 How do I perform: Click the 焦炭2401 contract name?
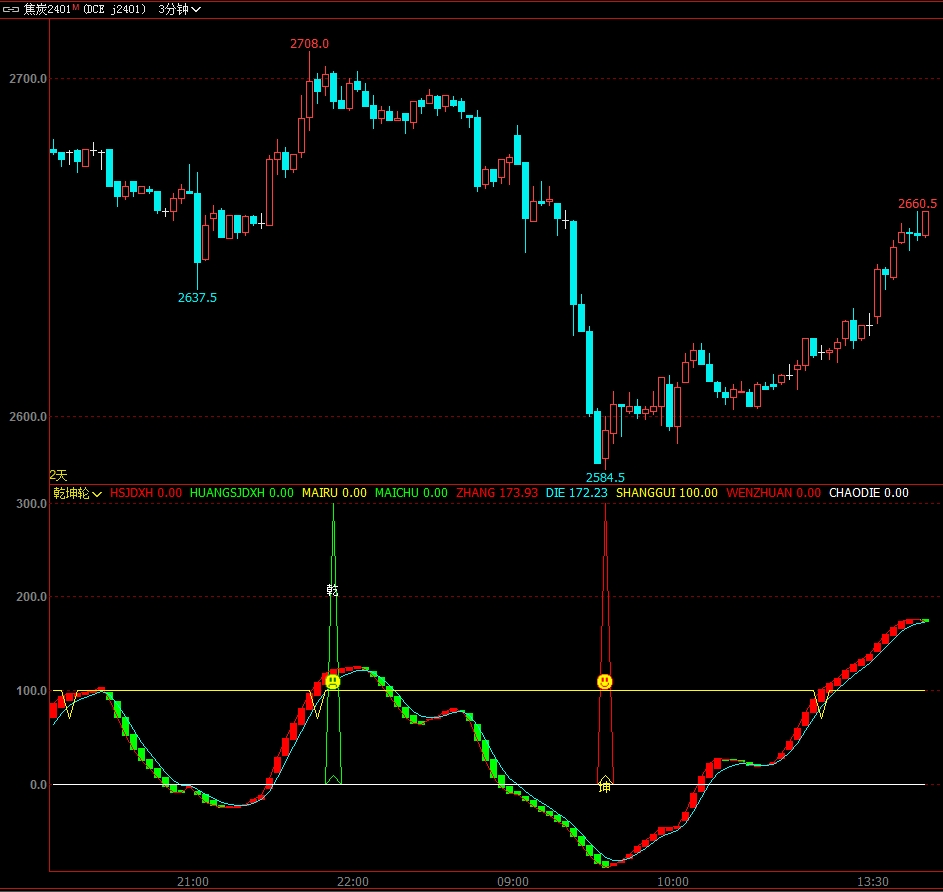coord(46,9)
